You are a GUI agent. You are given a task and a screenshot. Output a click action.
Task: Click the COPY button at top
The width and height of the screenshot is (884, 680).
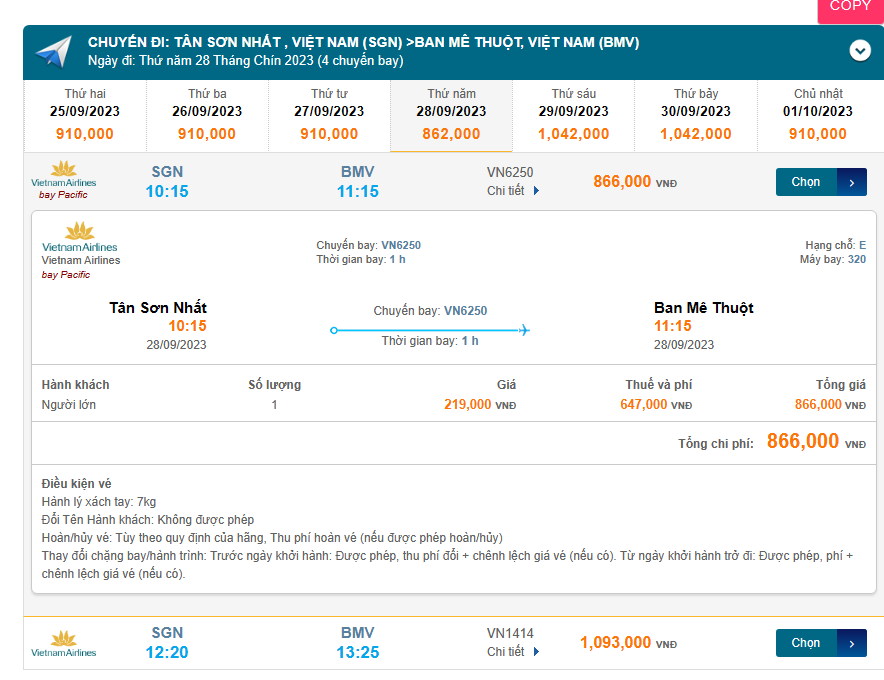[850, 8]
